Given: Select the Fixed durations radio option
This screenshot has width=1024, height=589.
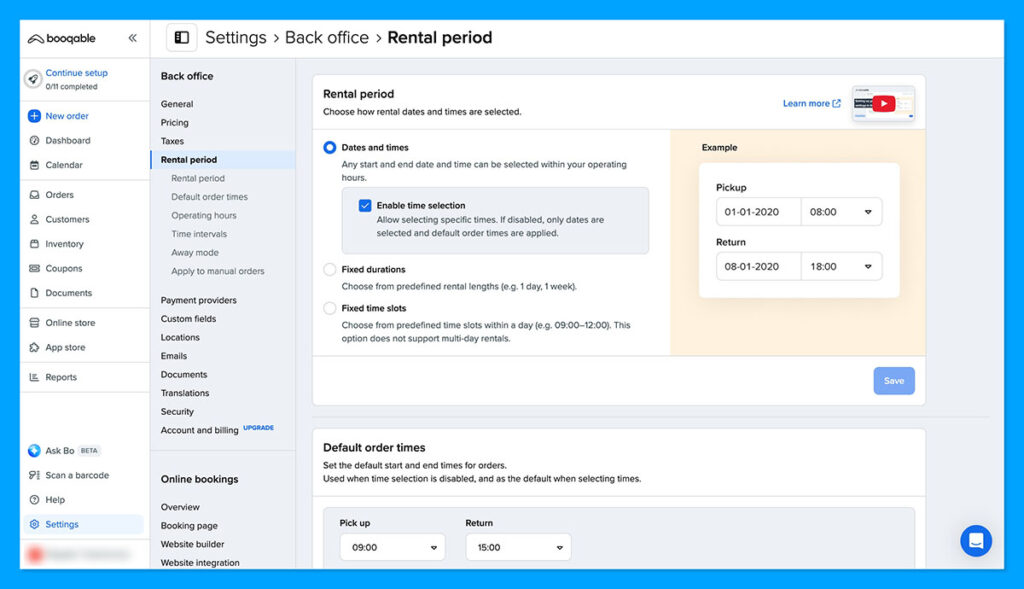Looking at the screenshot, I should pyautogui.click(x=330, y=269).
